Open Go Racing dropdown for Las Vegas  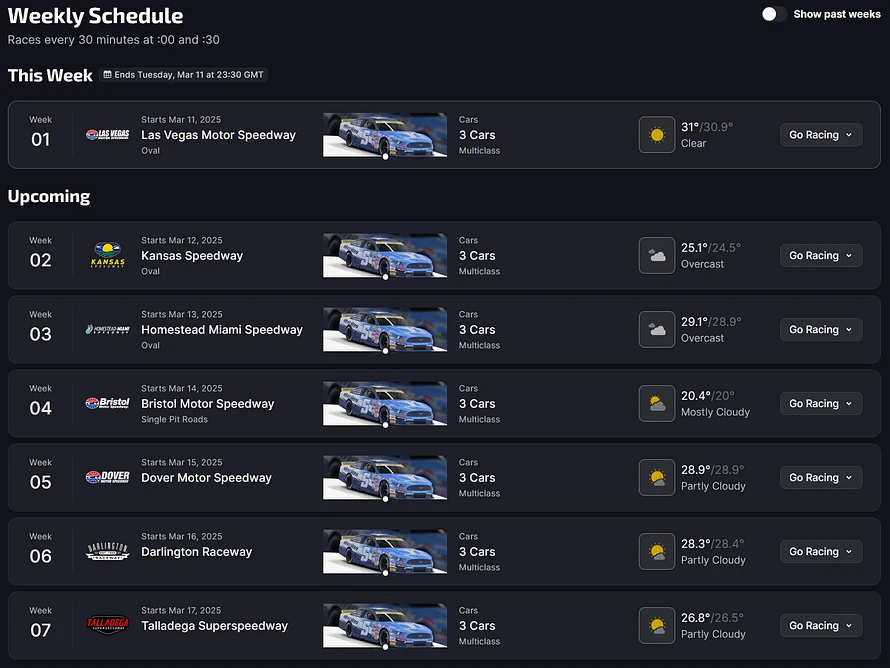point(820,135)
